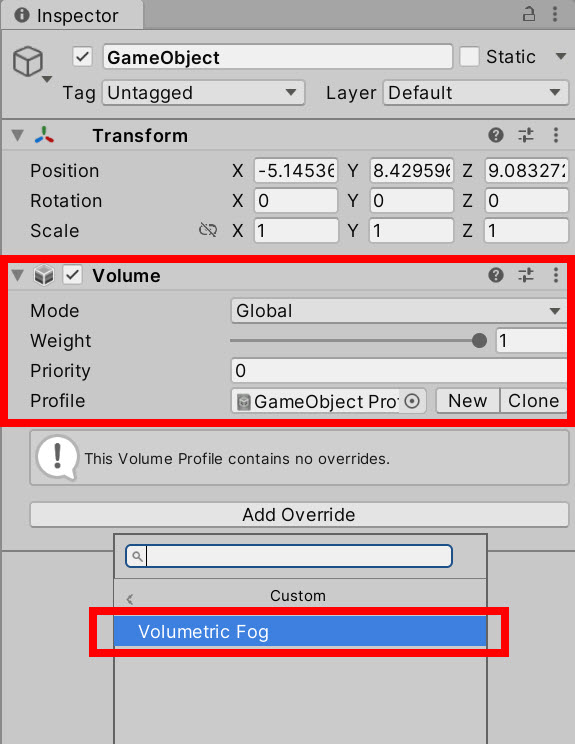Click the Rotation X value field
The image size is (575, 744).
(296, 201)
